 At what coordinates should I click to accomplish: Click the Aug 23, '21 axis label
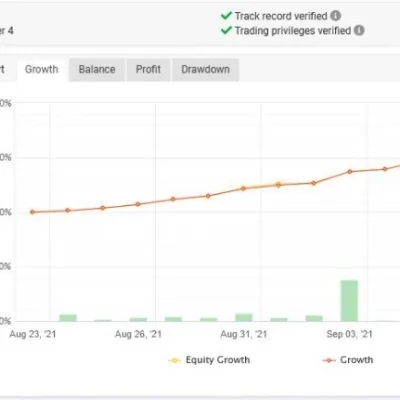33,334
